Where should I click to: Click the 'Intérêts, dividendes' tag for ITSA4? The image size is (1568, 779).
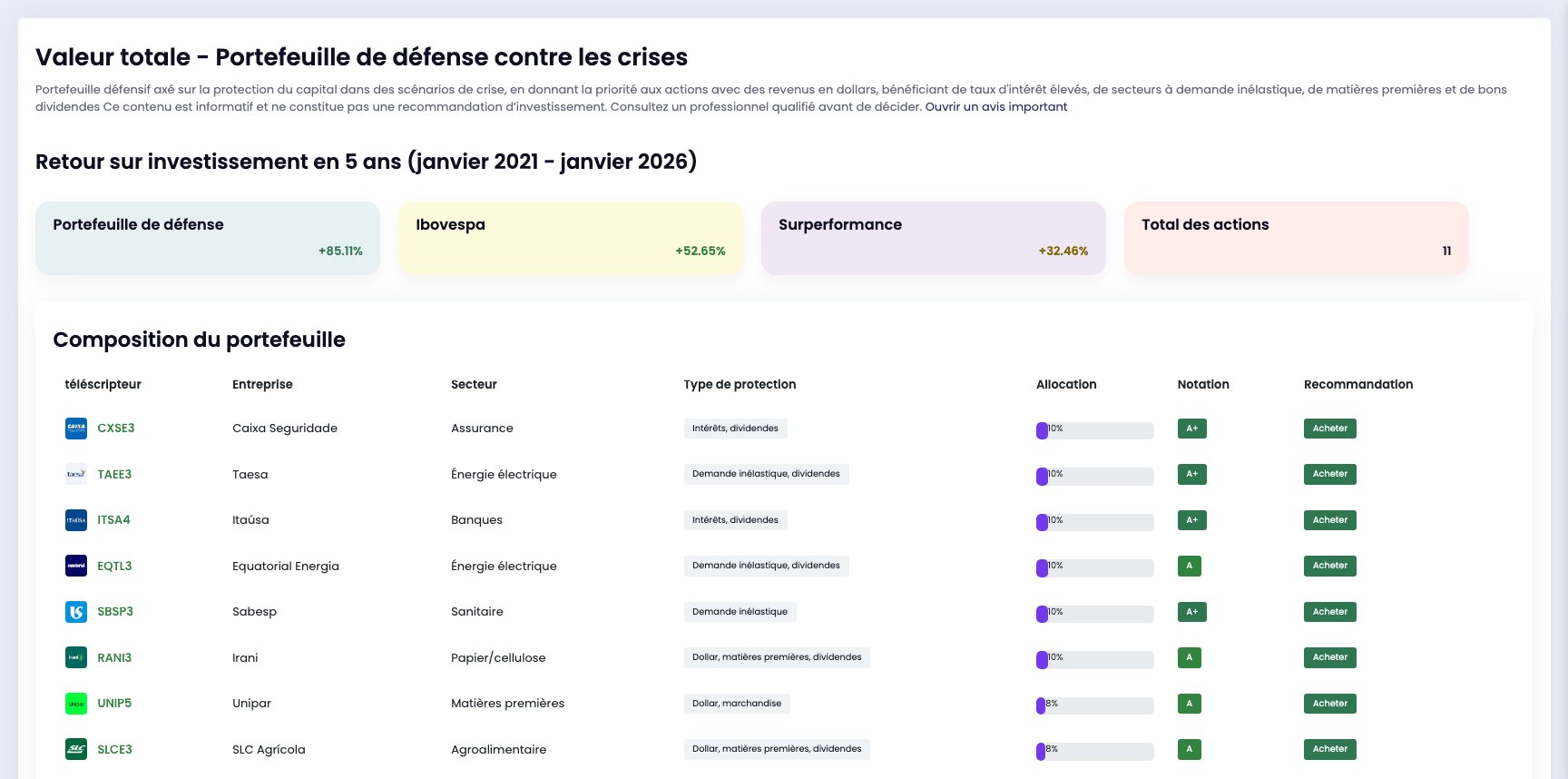[735, 520]
